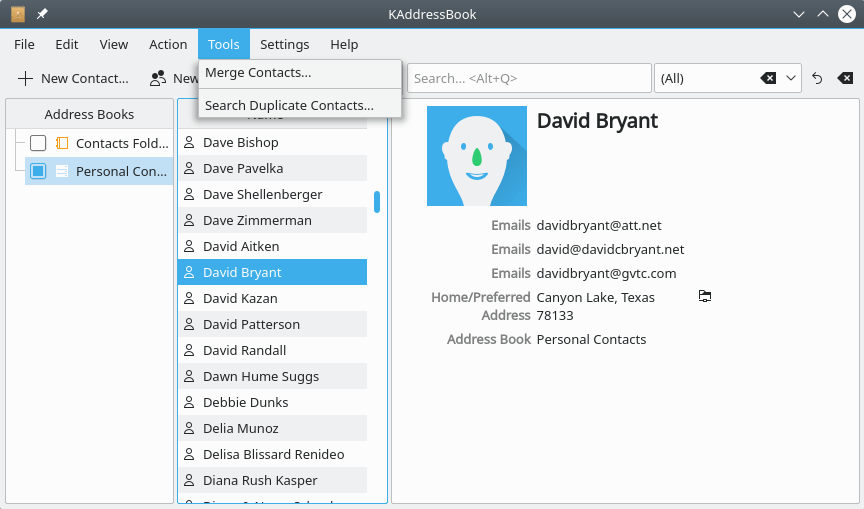The width and height of the screenshot is (864, 509).
Task: Click person icon next to Dave Pavelka
Action: pyautogui.click(x=189, y=168)
